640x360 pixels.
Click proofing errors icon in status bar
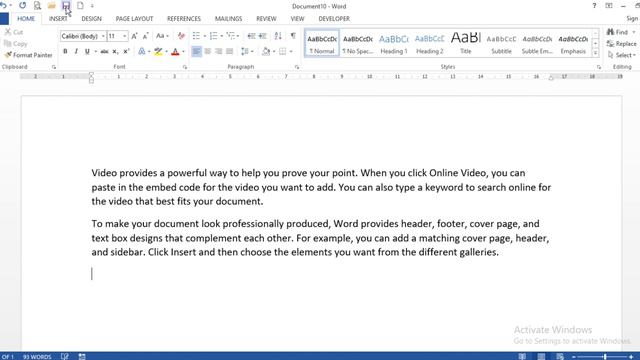(x=64, y=356)
